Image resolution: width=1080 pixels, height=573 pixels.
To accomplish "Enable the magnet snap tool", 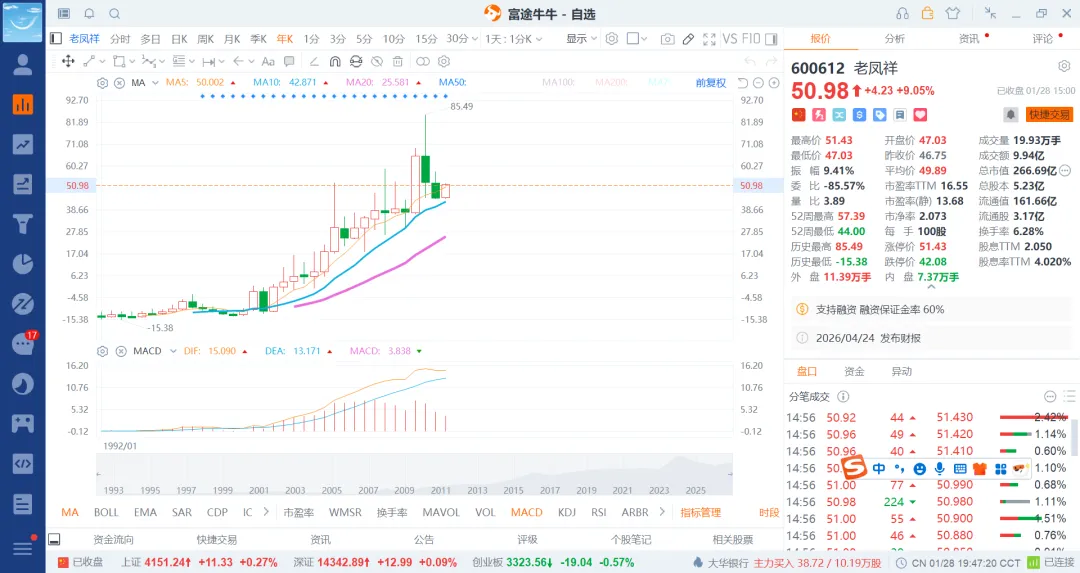I will coord(335,61).
